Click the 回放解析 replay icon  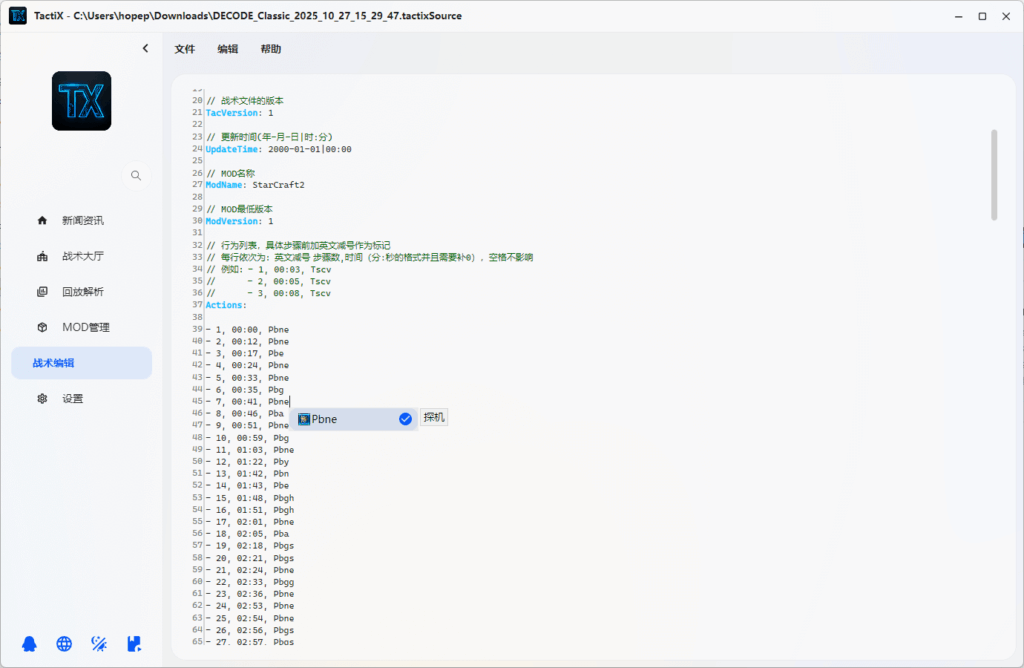tap(42, 292)
